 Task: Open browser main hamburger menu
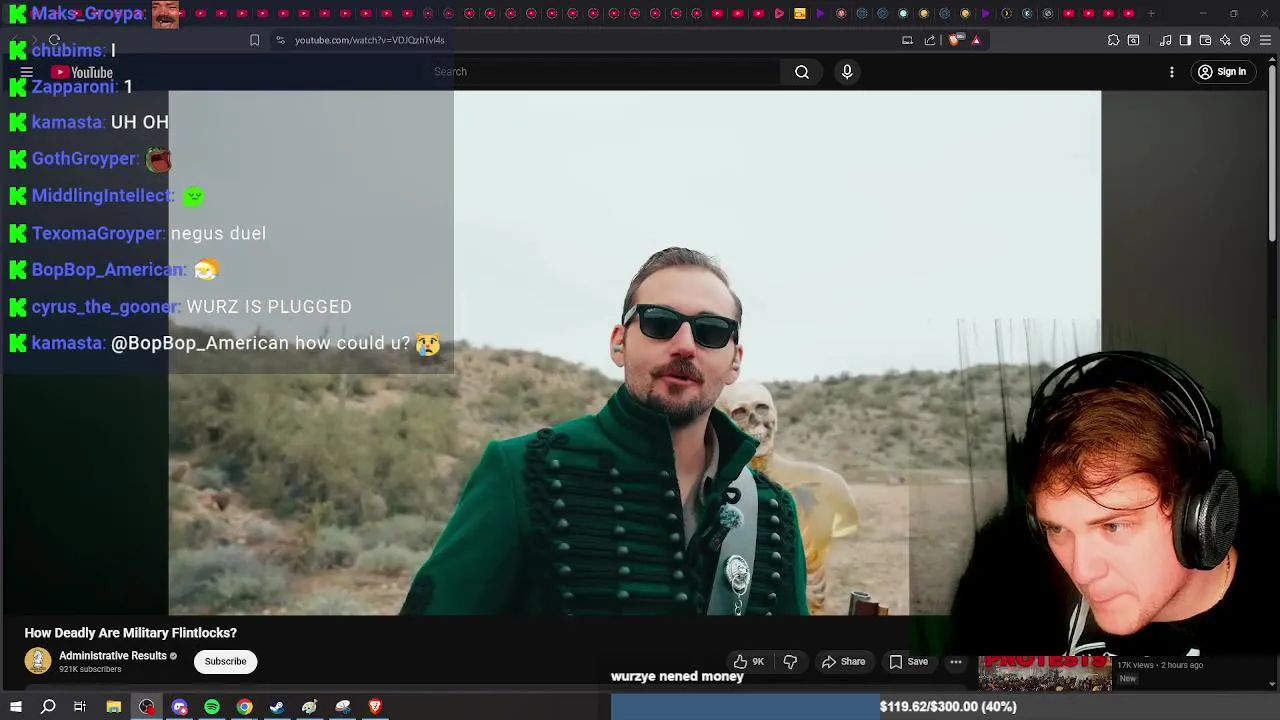[1266, 40]
